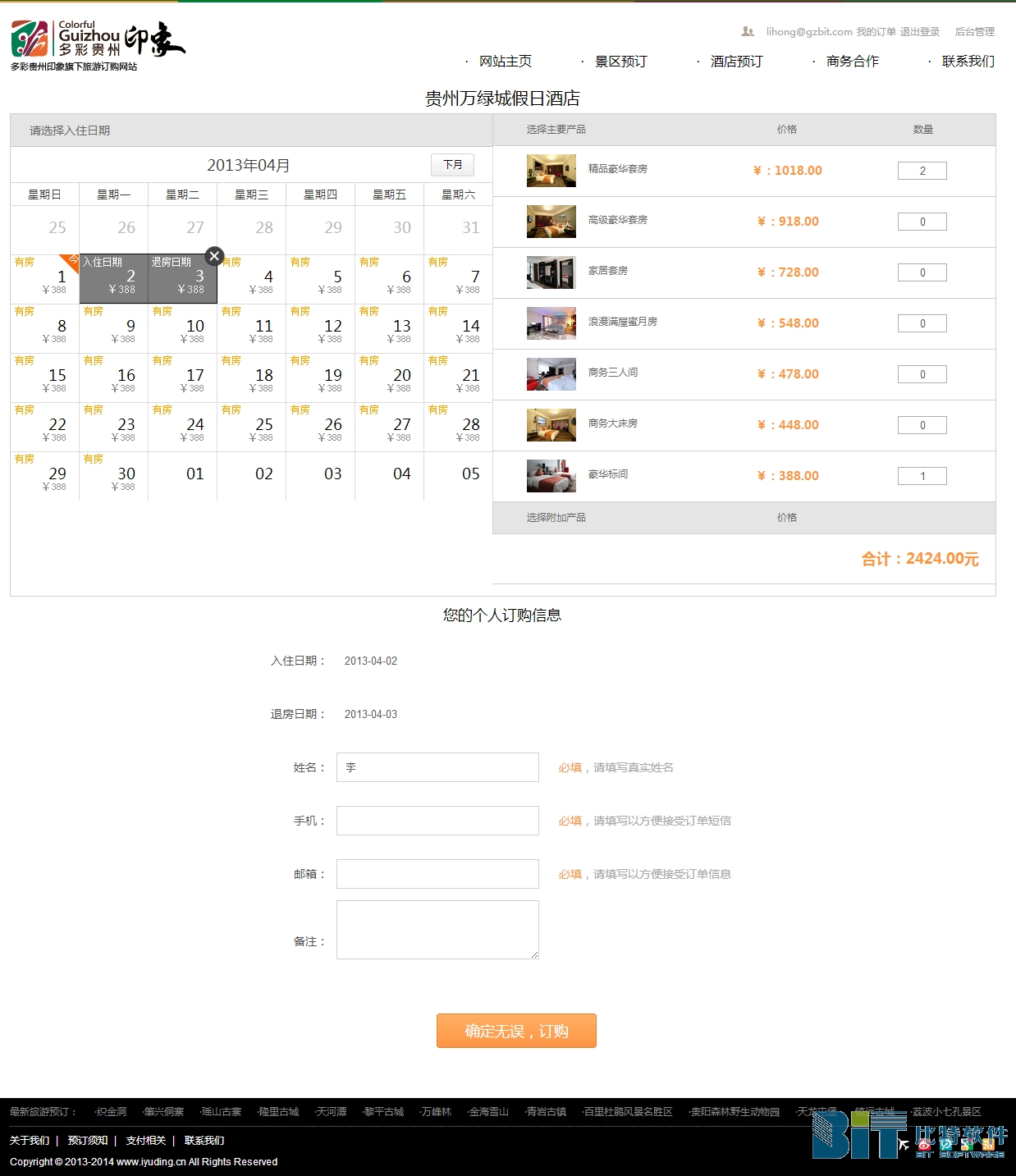Focus the 手机 phone number field

437,821
